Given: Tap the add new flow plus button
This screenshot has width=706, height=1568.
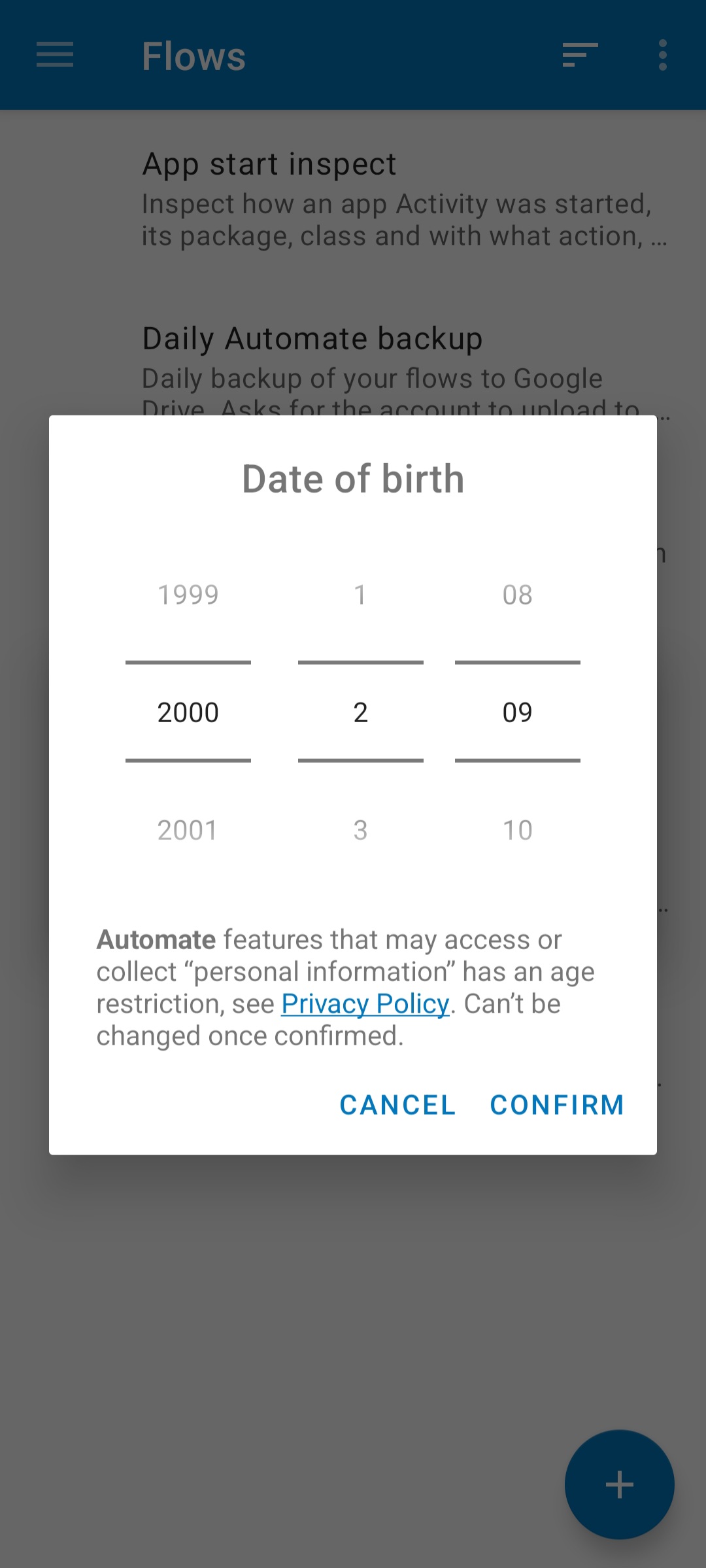Looking at the screenshot, I should (x=619, y=1484).
